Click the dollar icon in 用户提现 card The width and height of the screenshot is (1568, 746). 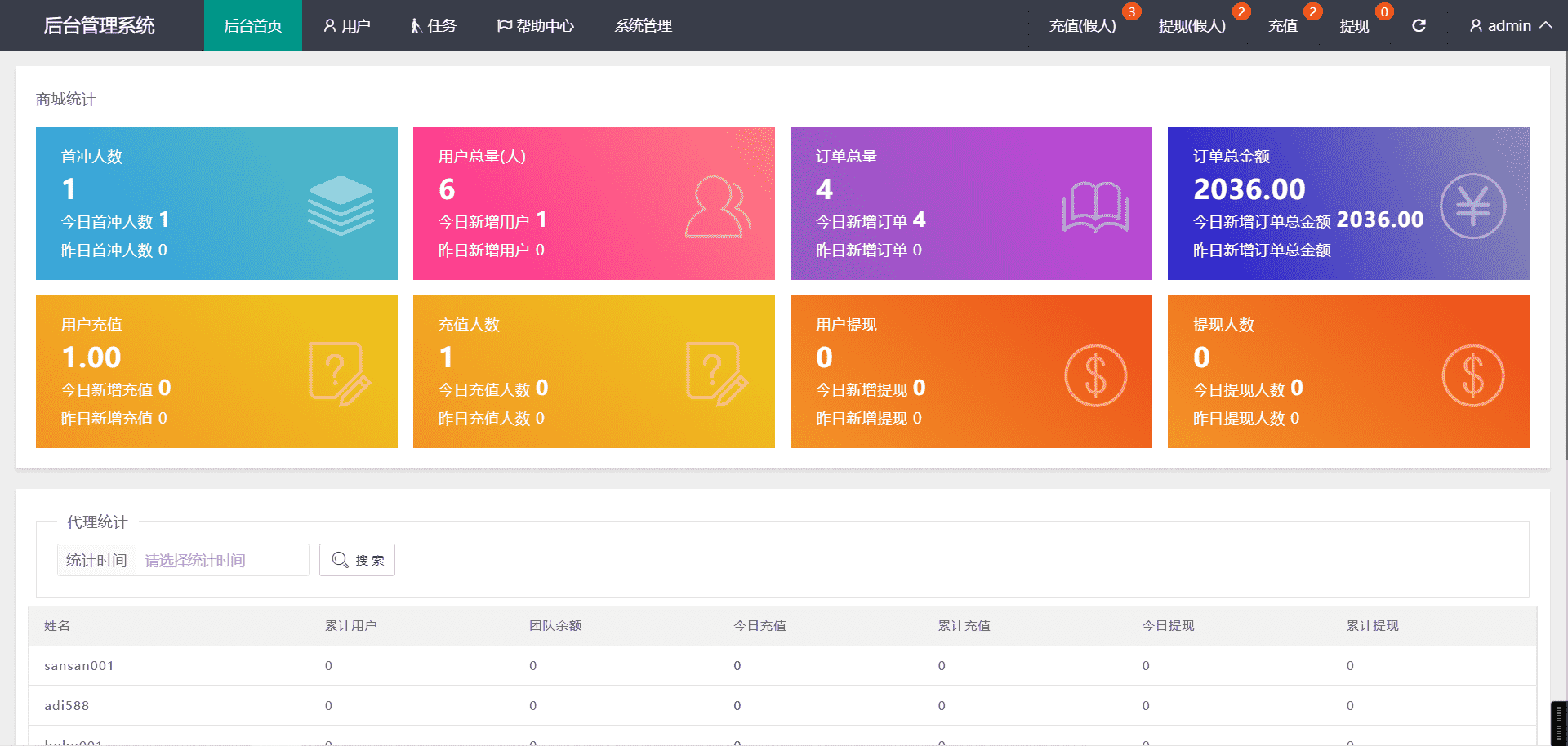(x=1095, y=375)
